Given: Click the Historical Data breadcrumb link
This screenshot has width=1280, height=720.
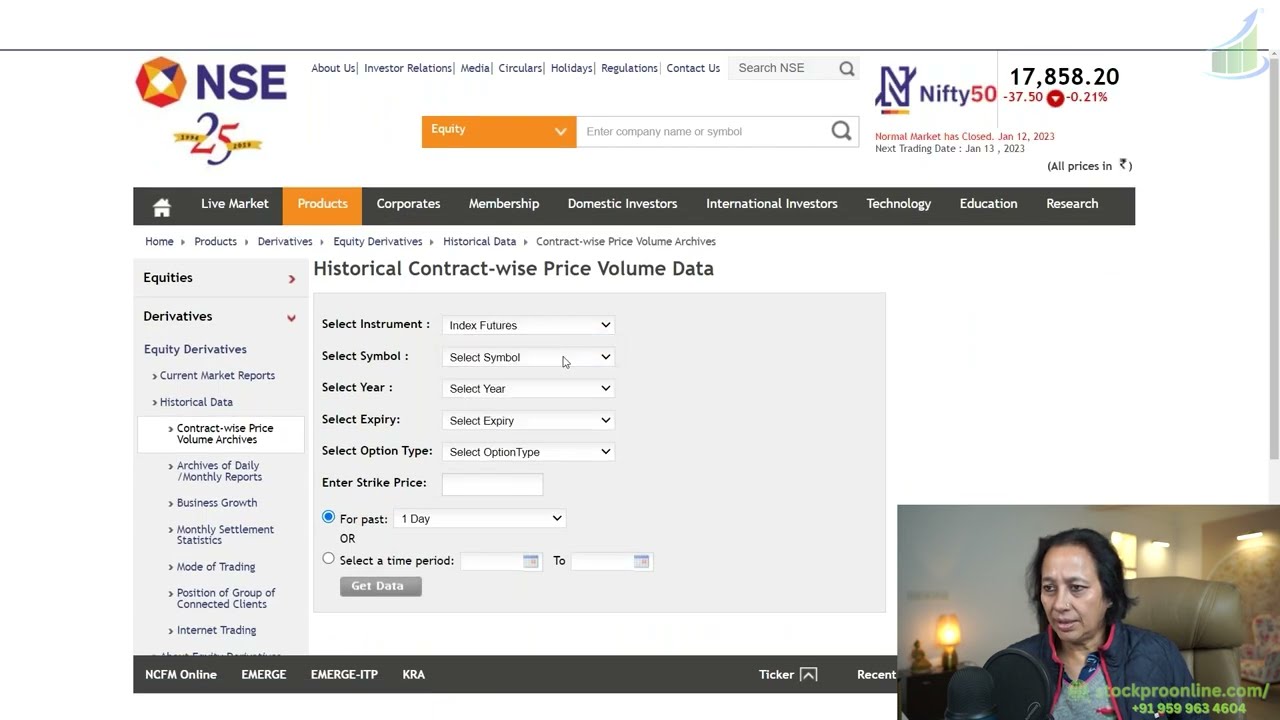Looking at the screenshot, I should pos(480,242).
